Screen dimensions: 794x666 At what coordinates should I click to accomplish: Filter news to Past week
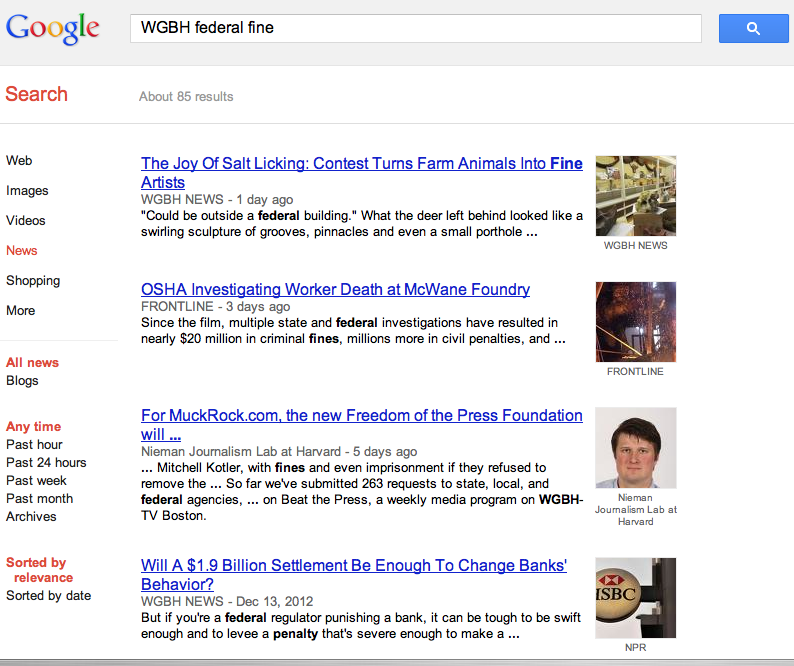tap(36, 480)
